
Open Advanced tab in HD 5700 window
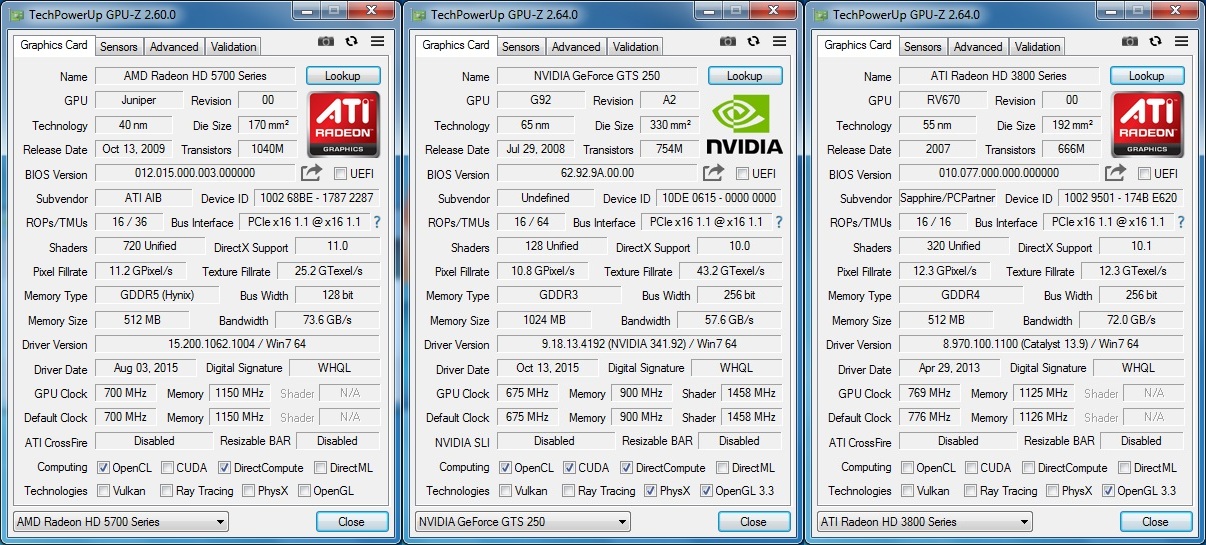[174, 47]
